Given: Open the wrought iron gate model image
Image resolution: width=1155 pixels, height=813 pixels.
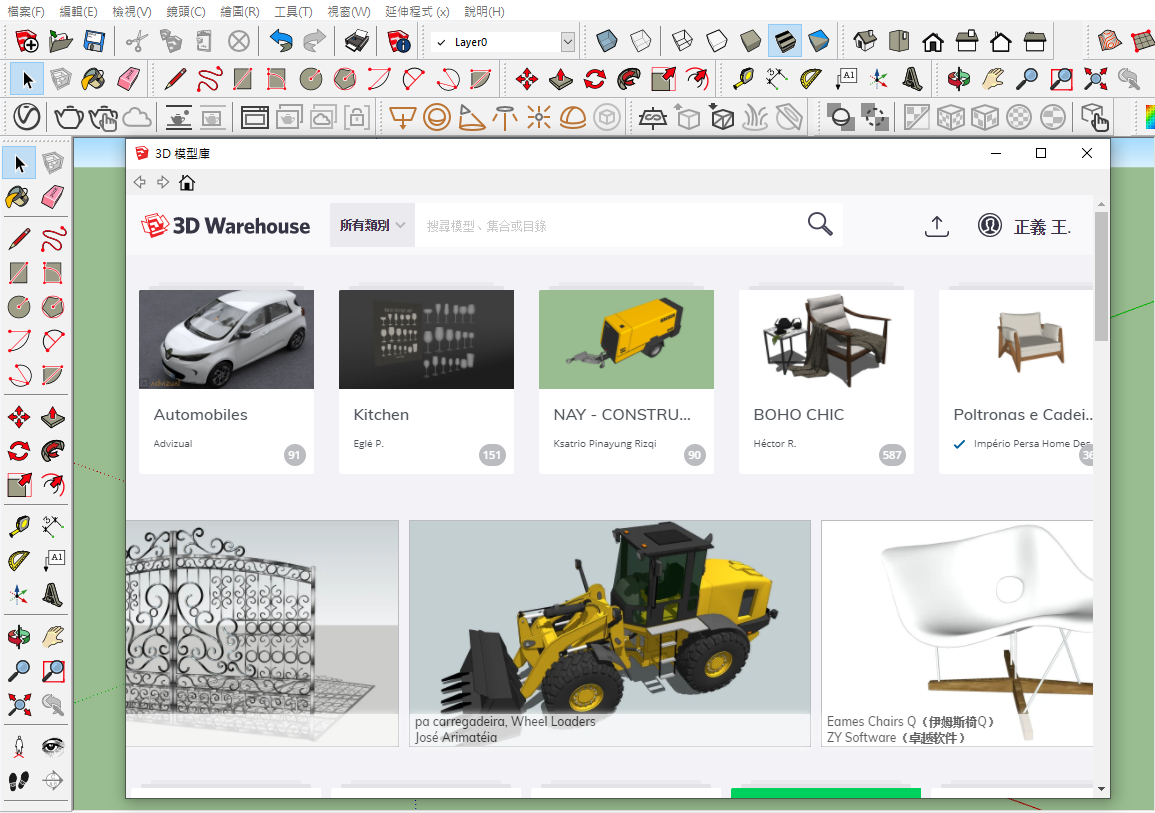Looking at the screenshot, I should [262, 633].
